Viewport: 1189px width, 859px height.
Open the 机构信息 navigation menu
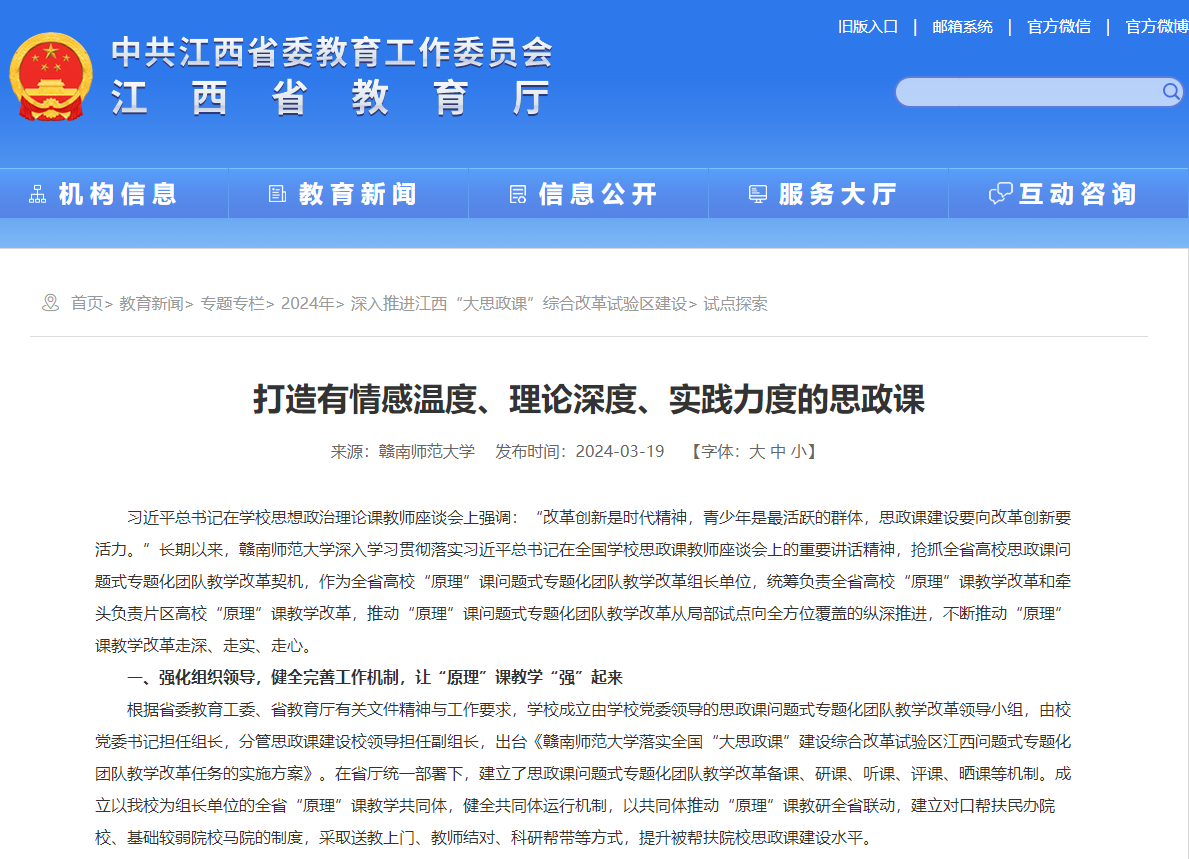[117, 194]
